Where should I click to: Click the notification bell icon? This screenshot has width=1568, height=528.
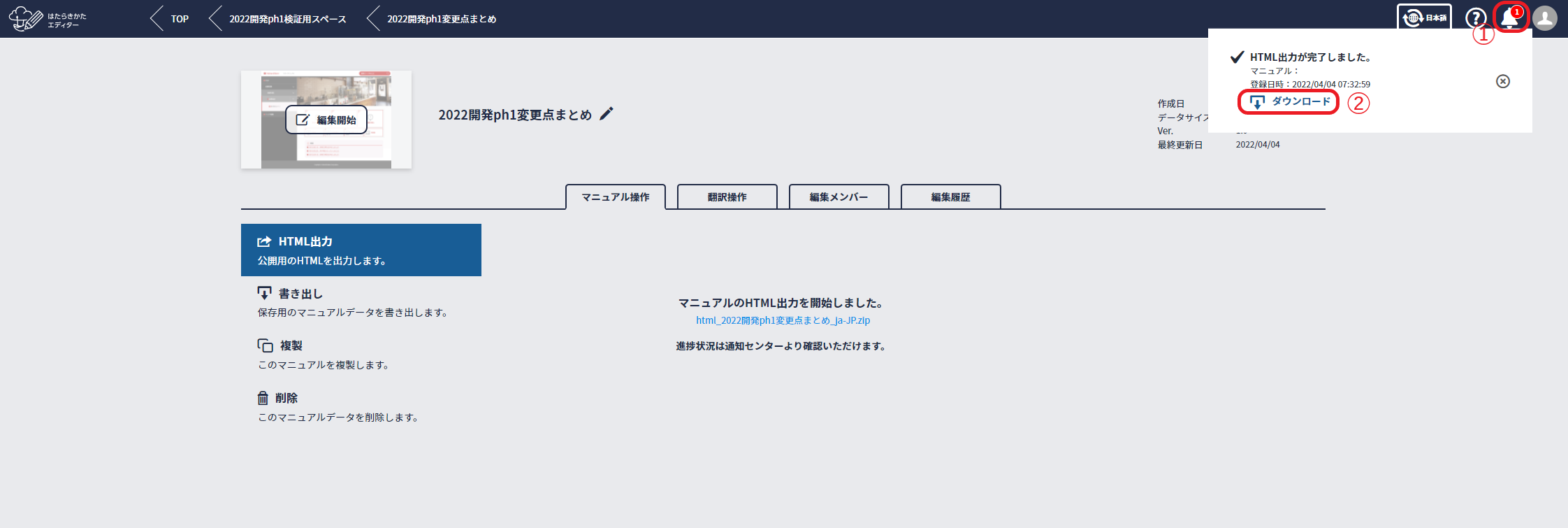[x=1509, y=18]
